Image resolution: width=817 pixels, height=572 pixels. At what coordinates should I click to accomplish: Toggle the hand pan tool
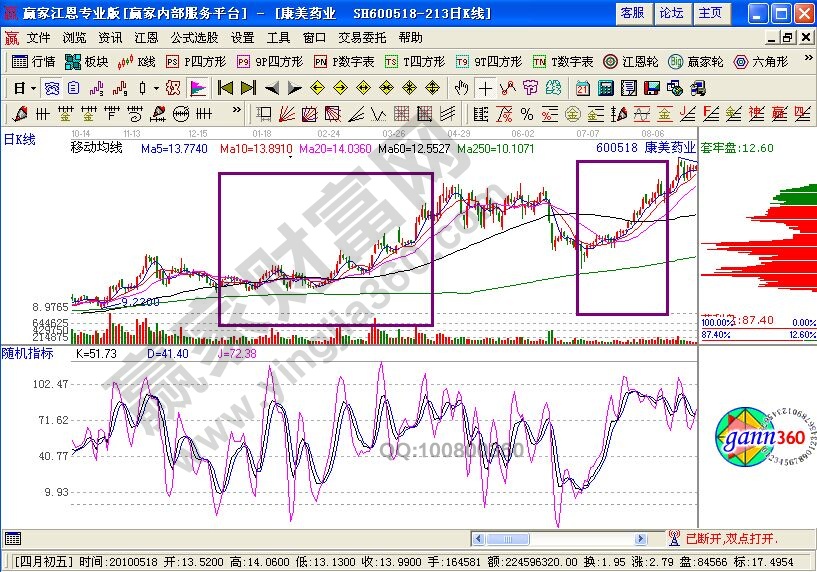462,87
